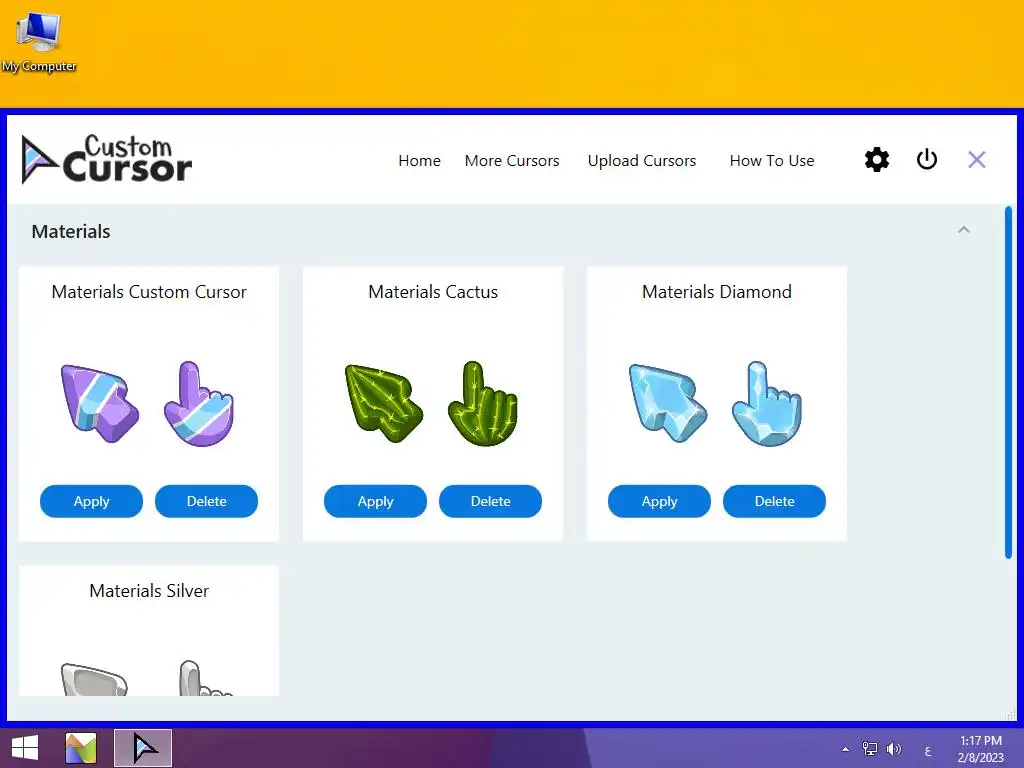Open the How To Use page

772,161
